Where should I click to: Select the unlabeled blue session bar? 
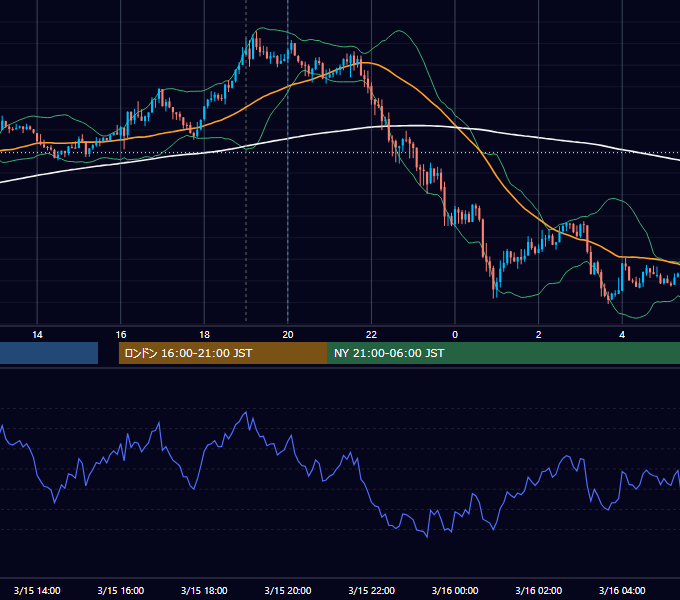(49, 353)
